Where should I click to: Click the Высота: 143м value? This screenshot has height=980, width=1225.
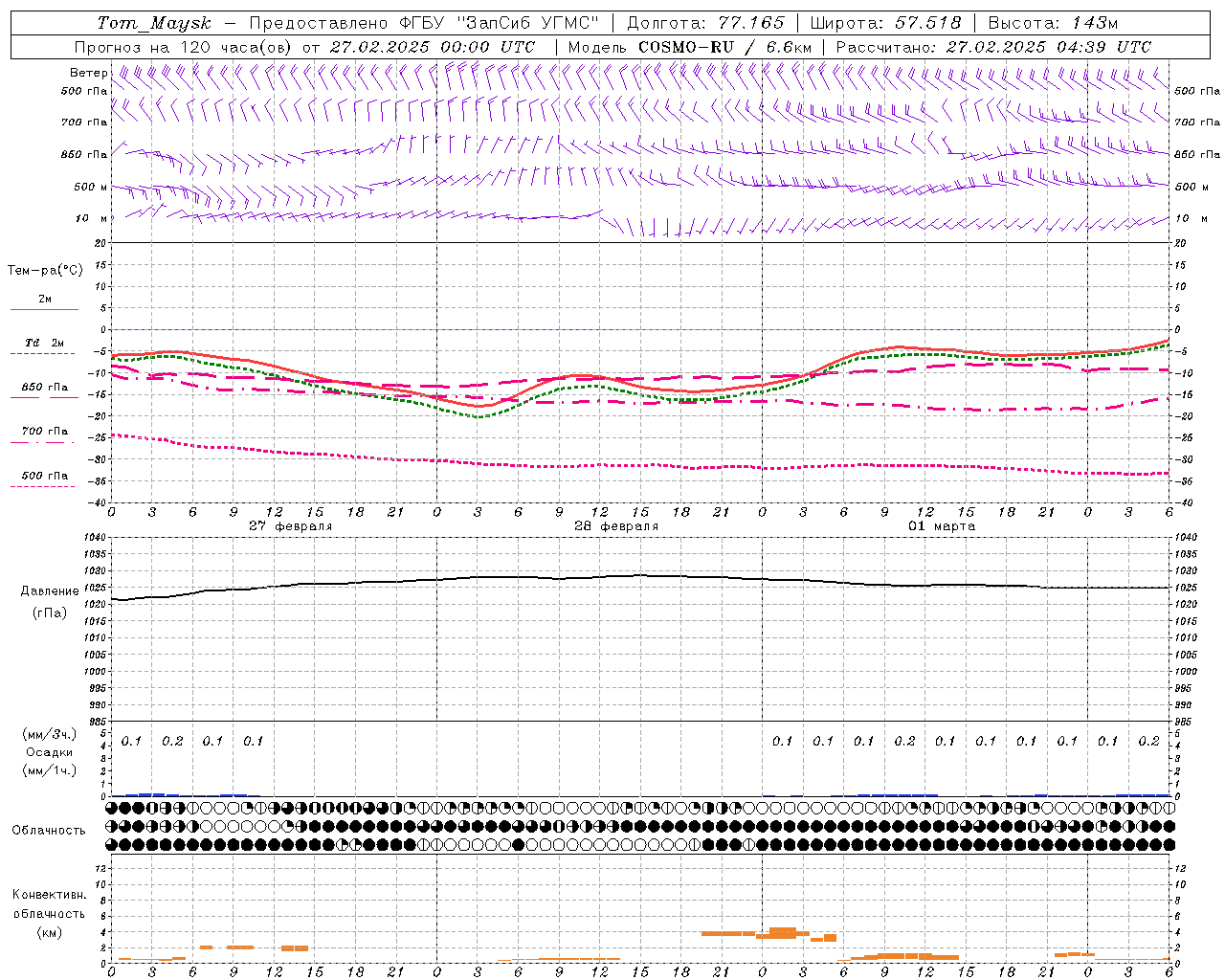[1053, 23]
